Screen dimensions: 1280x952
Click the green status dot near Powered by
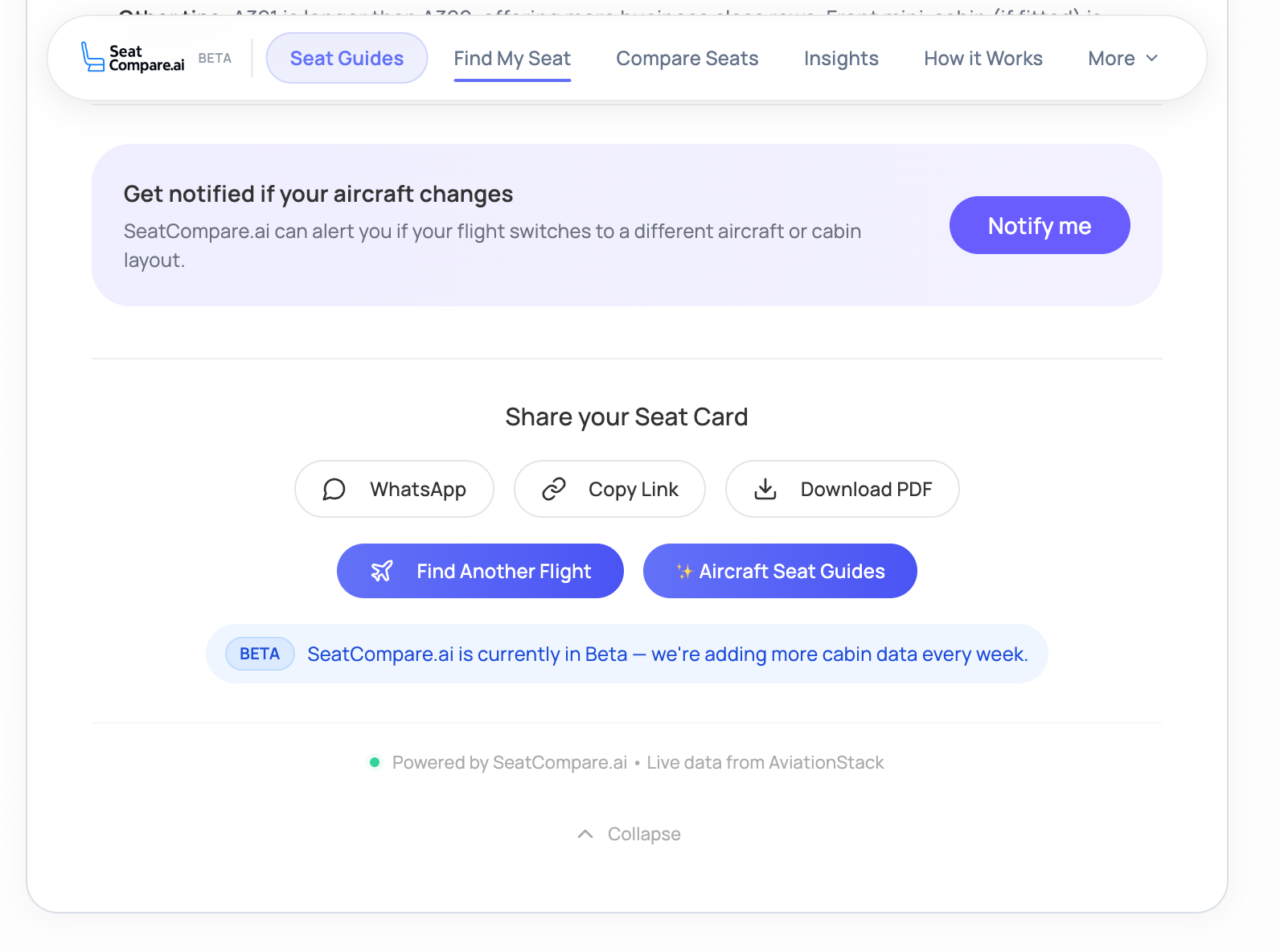click(x=375, y=762)
